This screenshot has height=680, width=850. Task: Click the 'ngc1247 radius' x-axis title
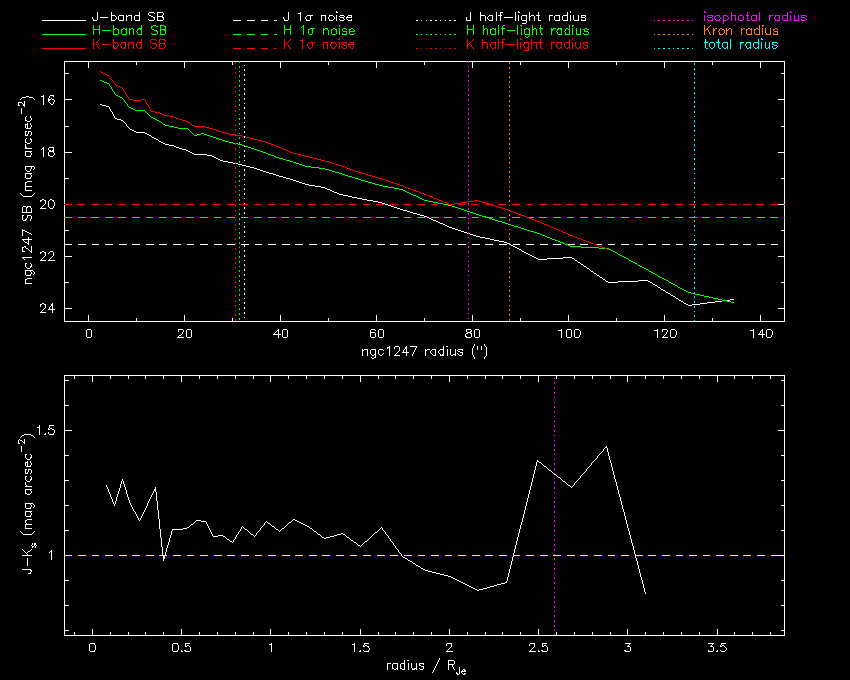pos(424,351)
